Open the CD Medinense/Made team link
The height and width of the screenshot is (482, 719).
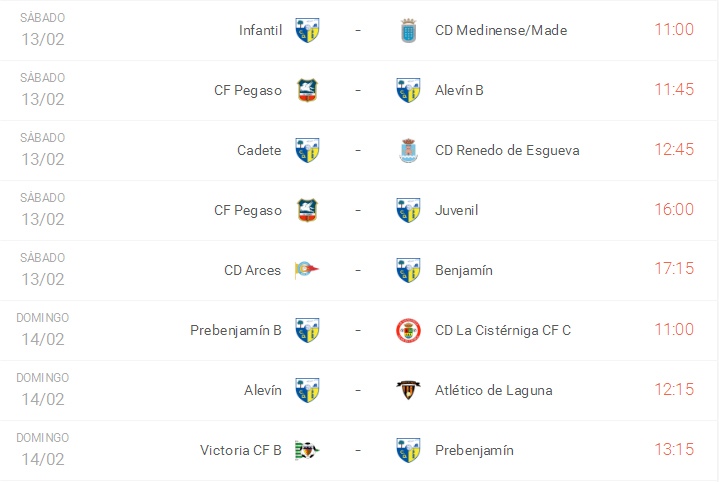[501, 30]
